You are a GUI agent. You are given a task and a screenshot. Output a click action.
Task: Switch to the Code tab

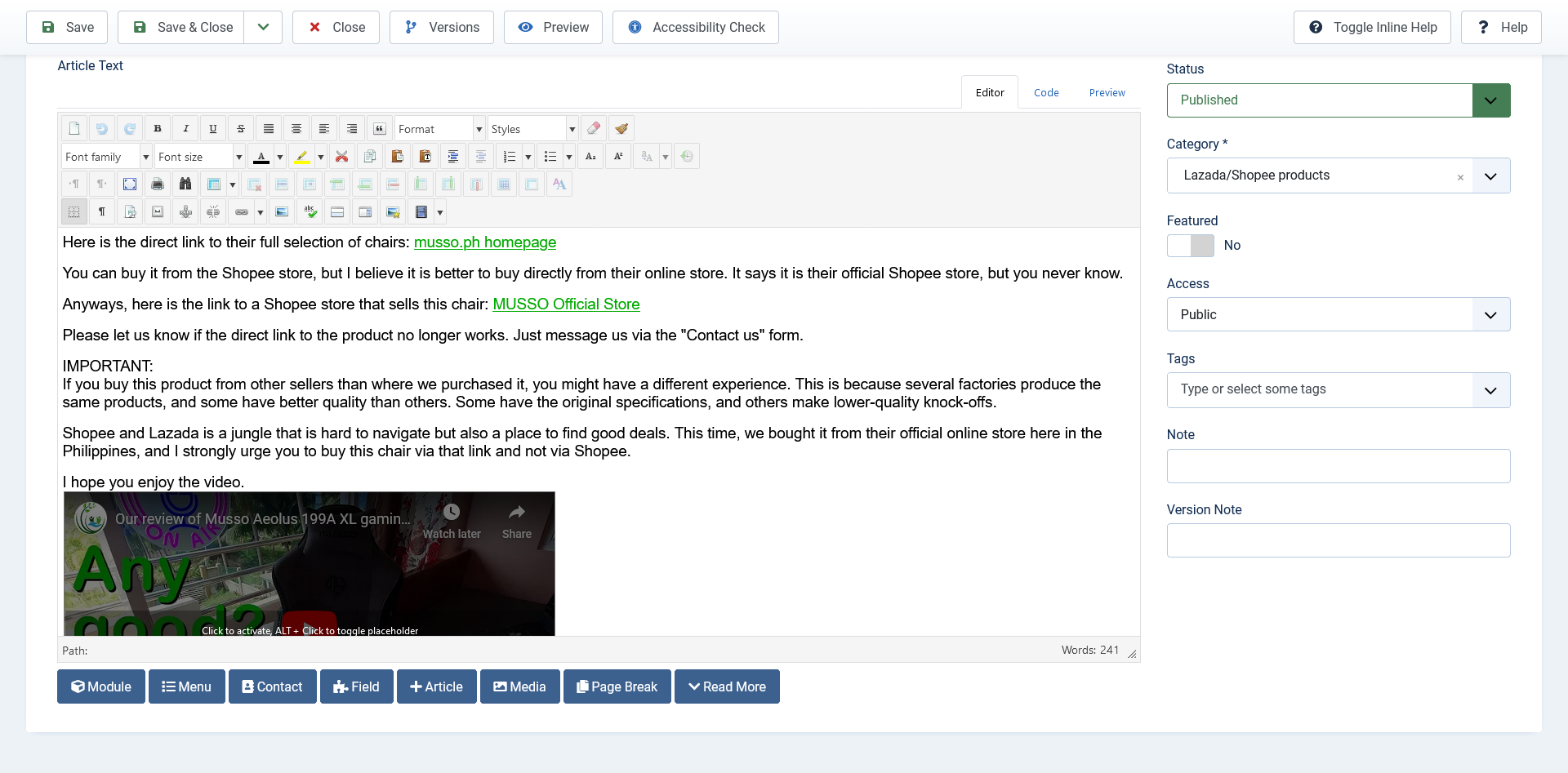[1046, 92]
